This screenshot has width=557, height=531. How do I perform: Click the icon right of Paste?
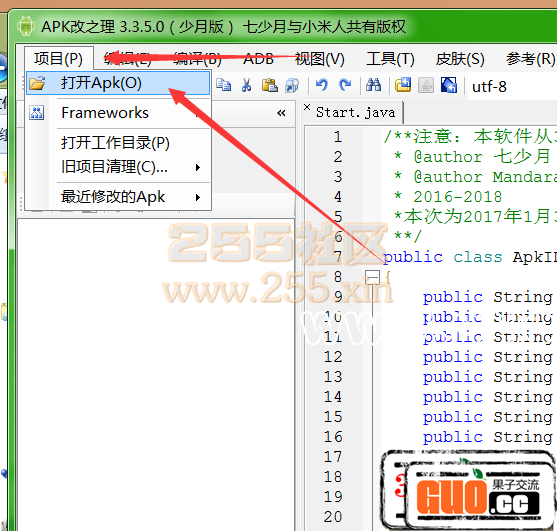tap(292, 85)
